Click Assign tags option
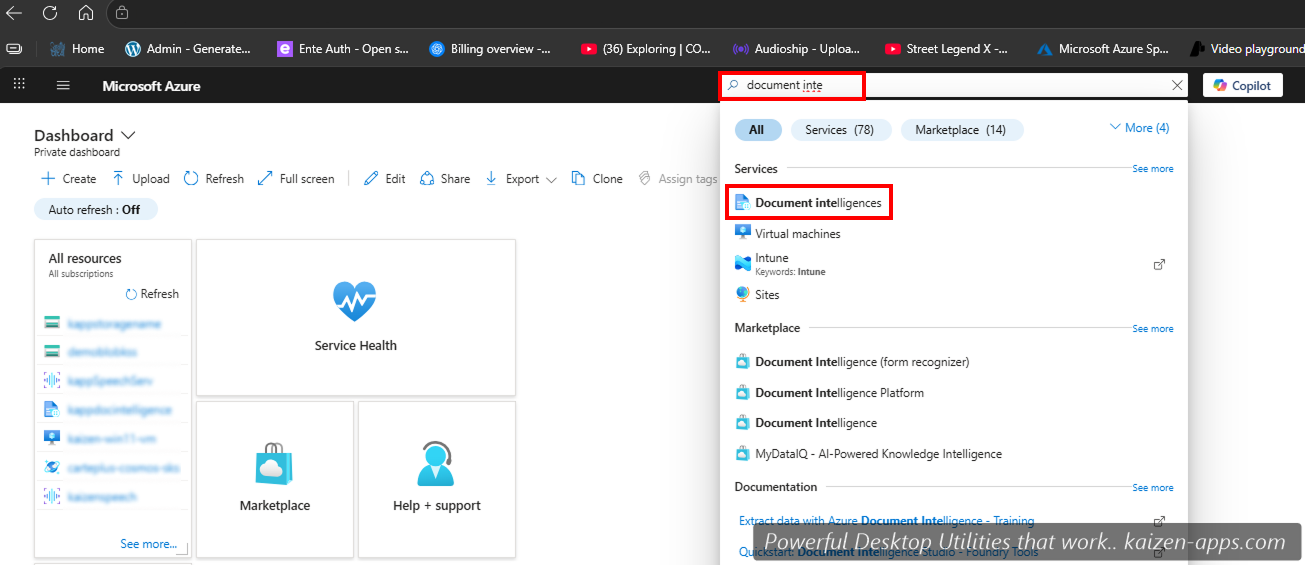 coord(678,179)
